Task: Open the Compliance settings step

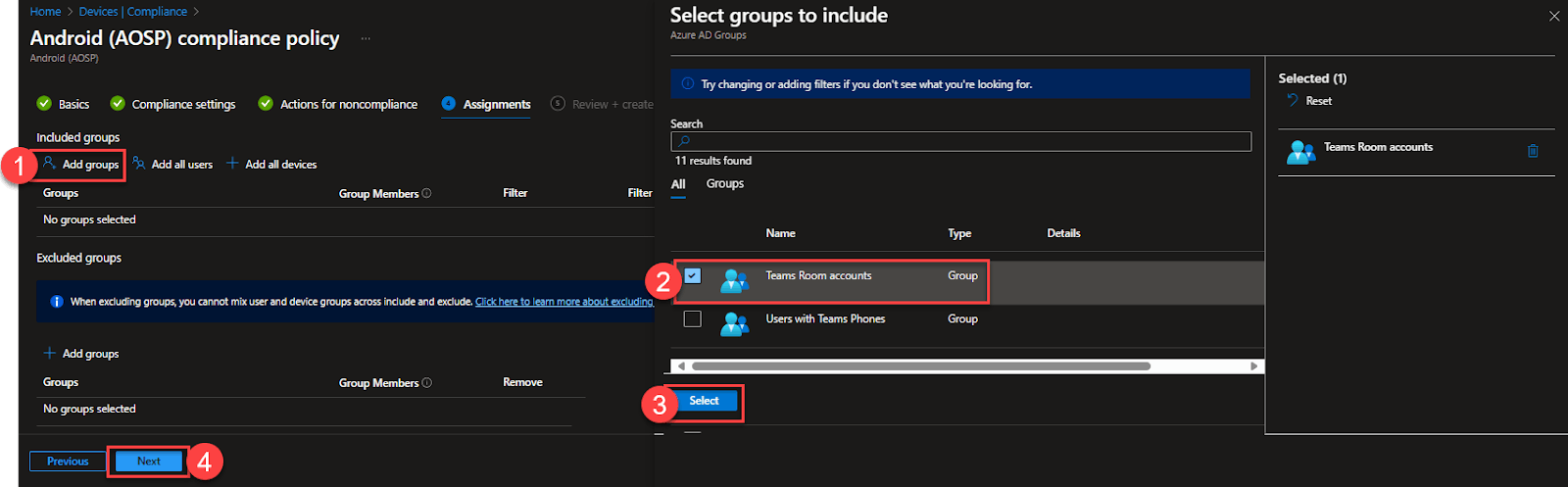Action: pyautogui.click(x=183, y=105)
